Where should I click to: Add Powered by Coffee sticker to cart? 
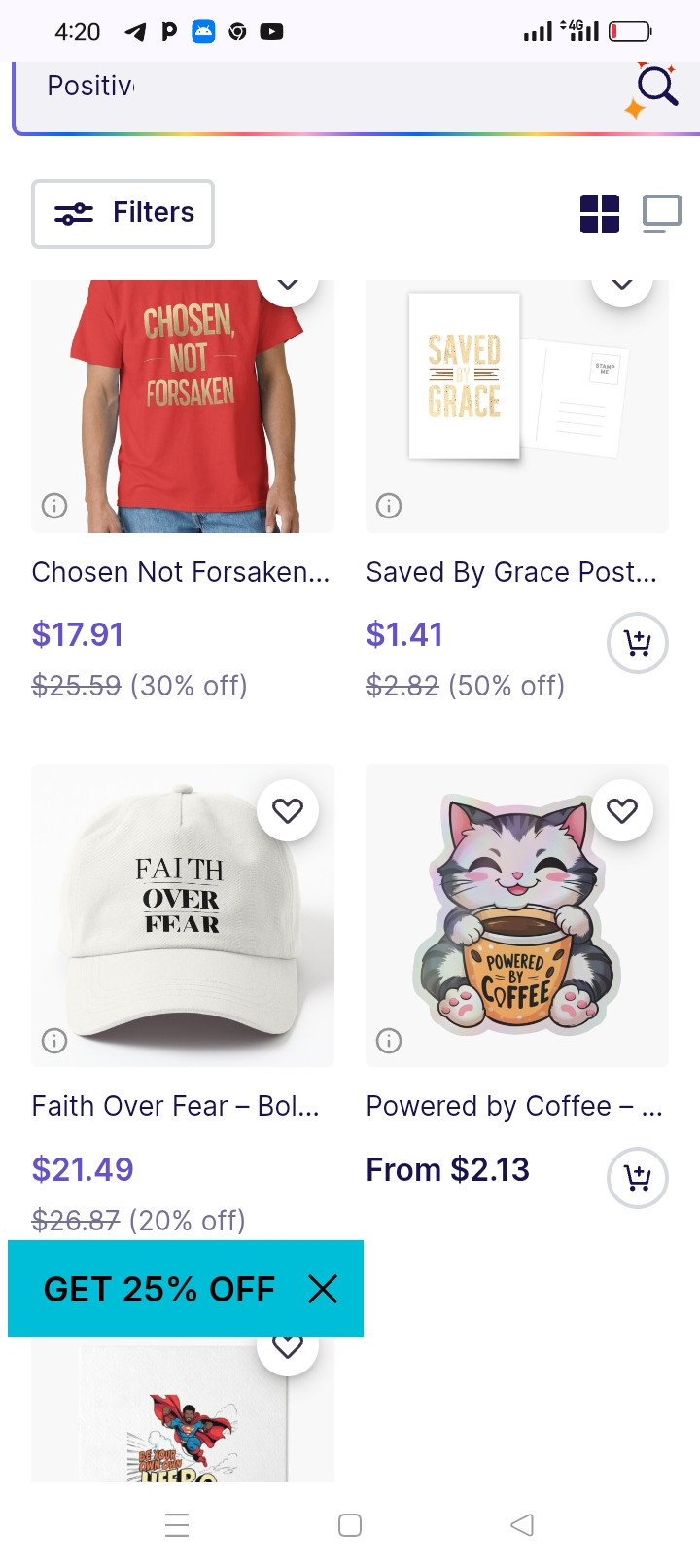pos(637,1178)
